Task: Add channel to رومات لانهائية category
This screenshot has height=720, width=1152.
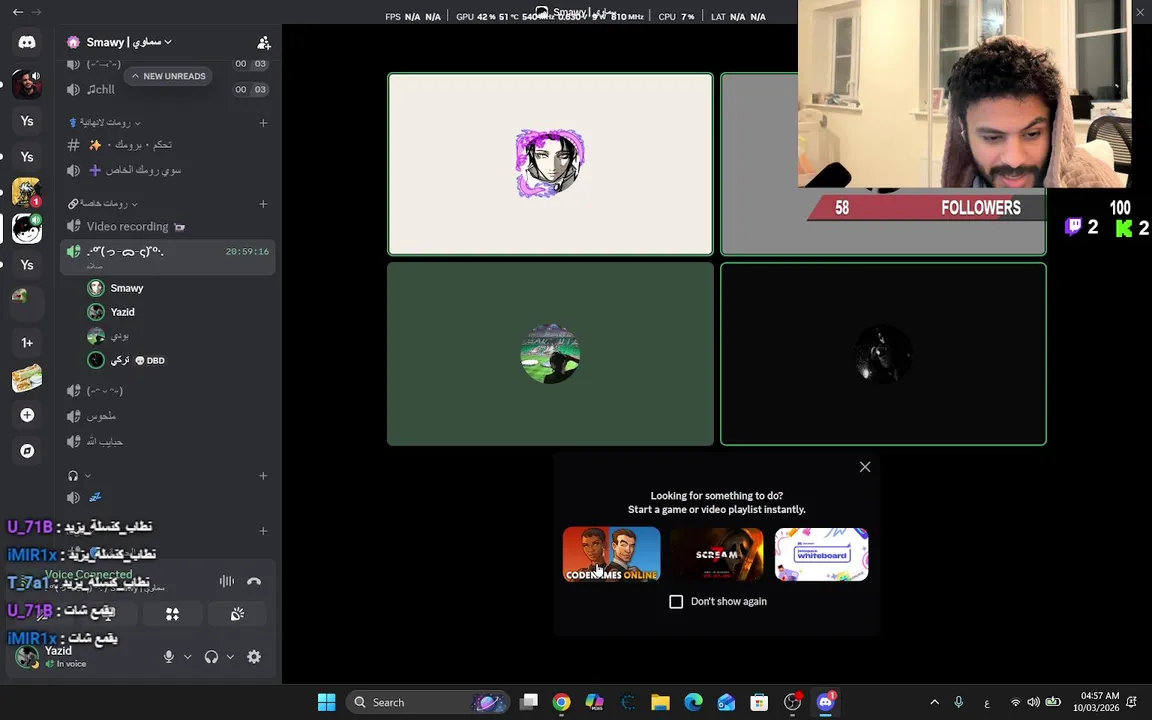Action: (x=263, y=123)
